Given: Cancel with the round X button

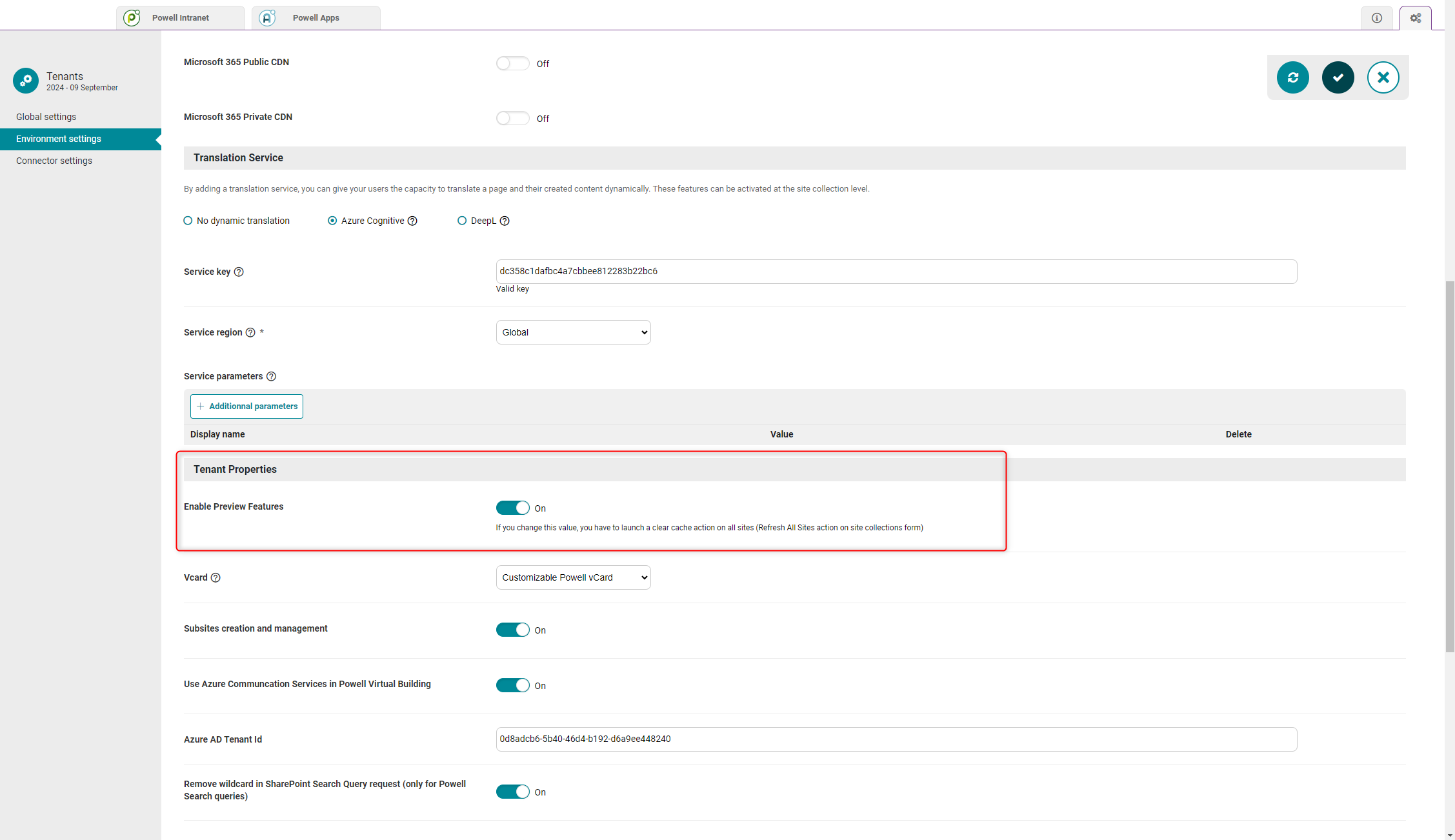Looking at the screenshot, I should coord(1383,77).
